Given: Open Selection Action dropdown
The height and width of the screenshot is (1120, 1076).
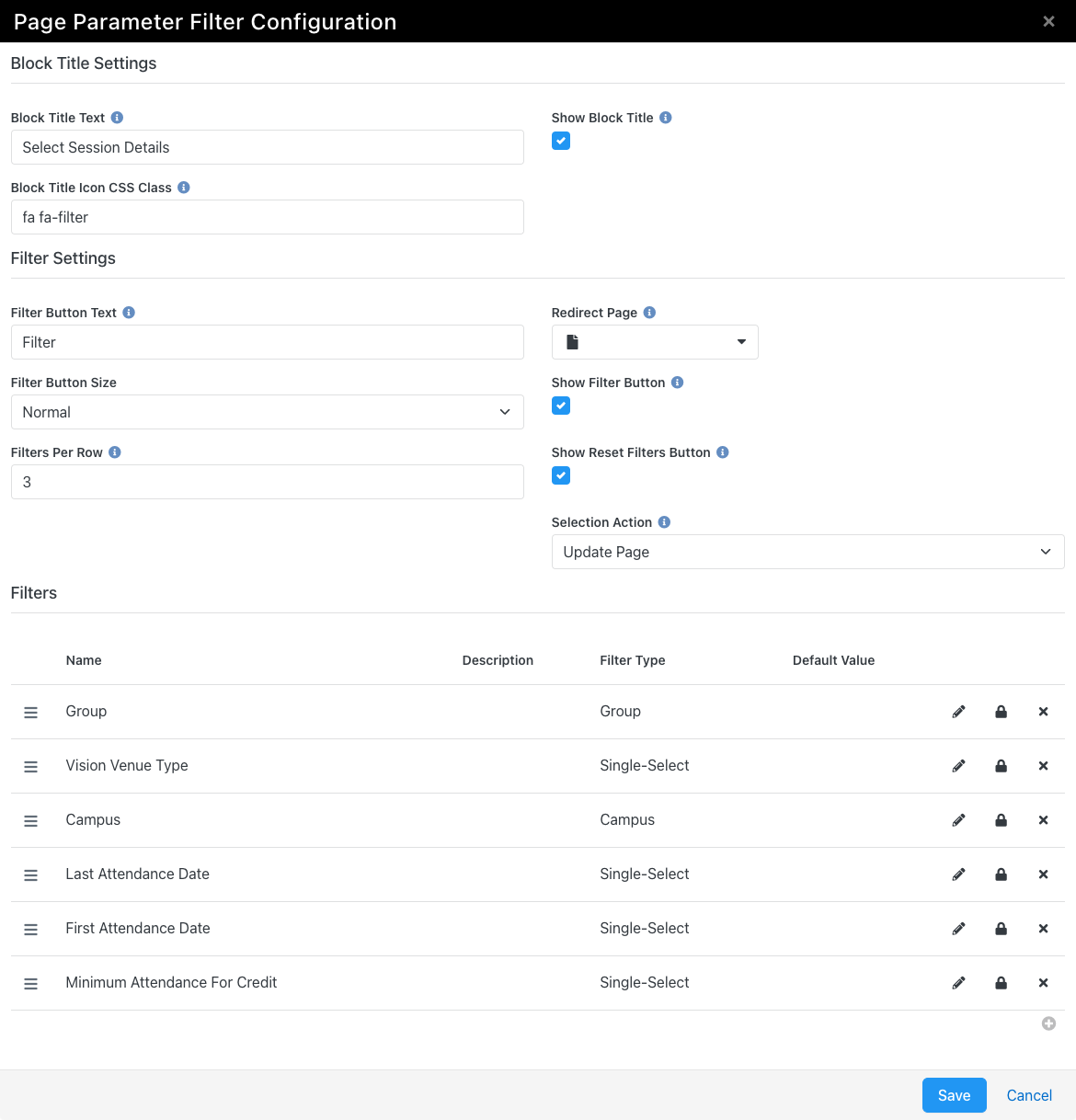Looking at the screenshot, I should (x=808, y=552).
